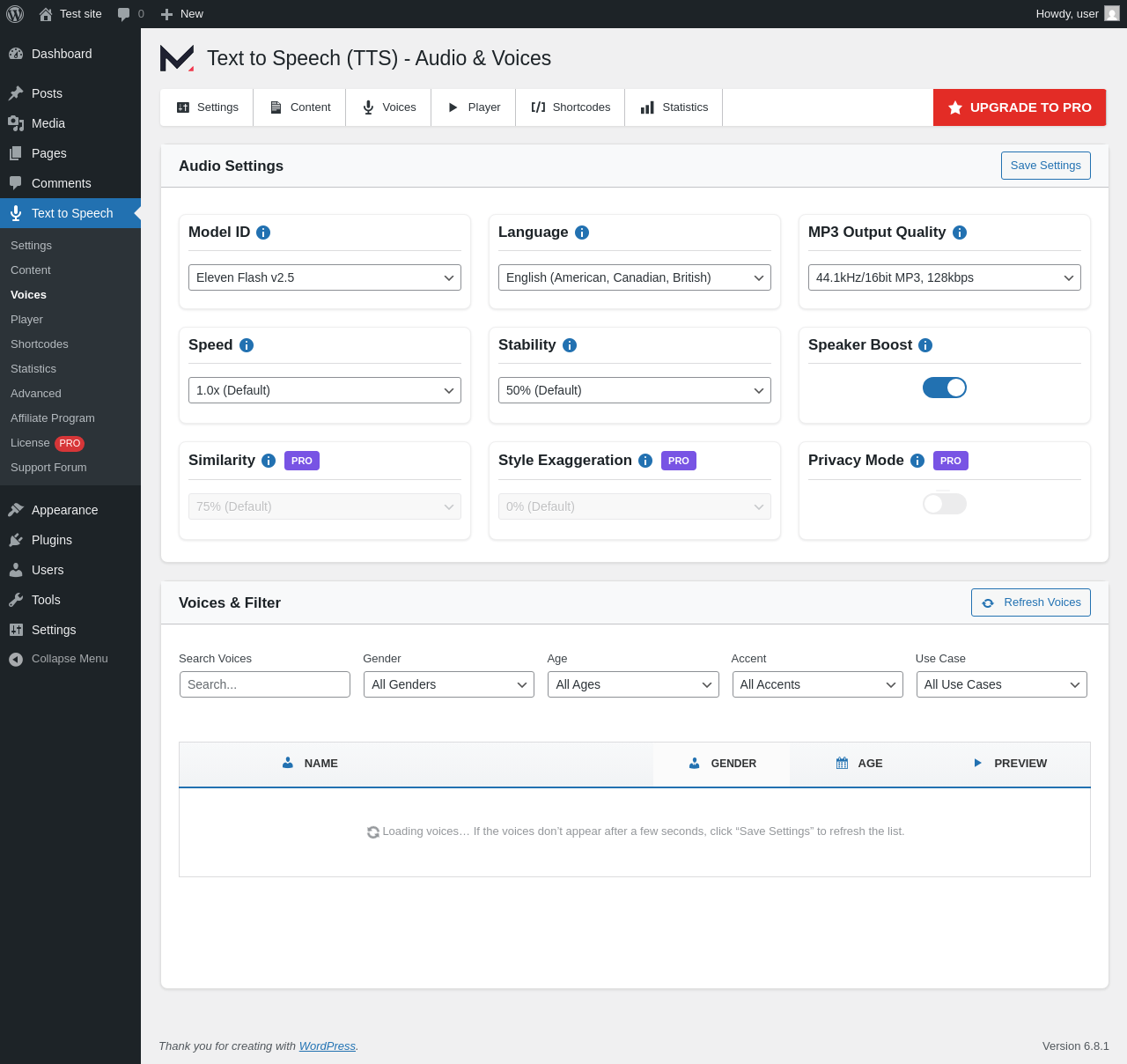Click the AGE column header
This screenshot has height=1064, width=1127.
[x=859, y=764]
